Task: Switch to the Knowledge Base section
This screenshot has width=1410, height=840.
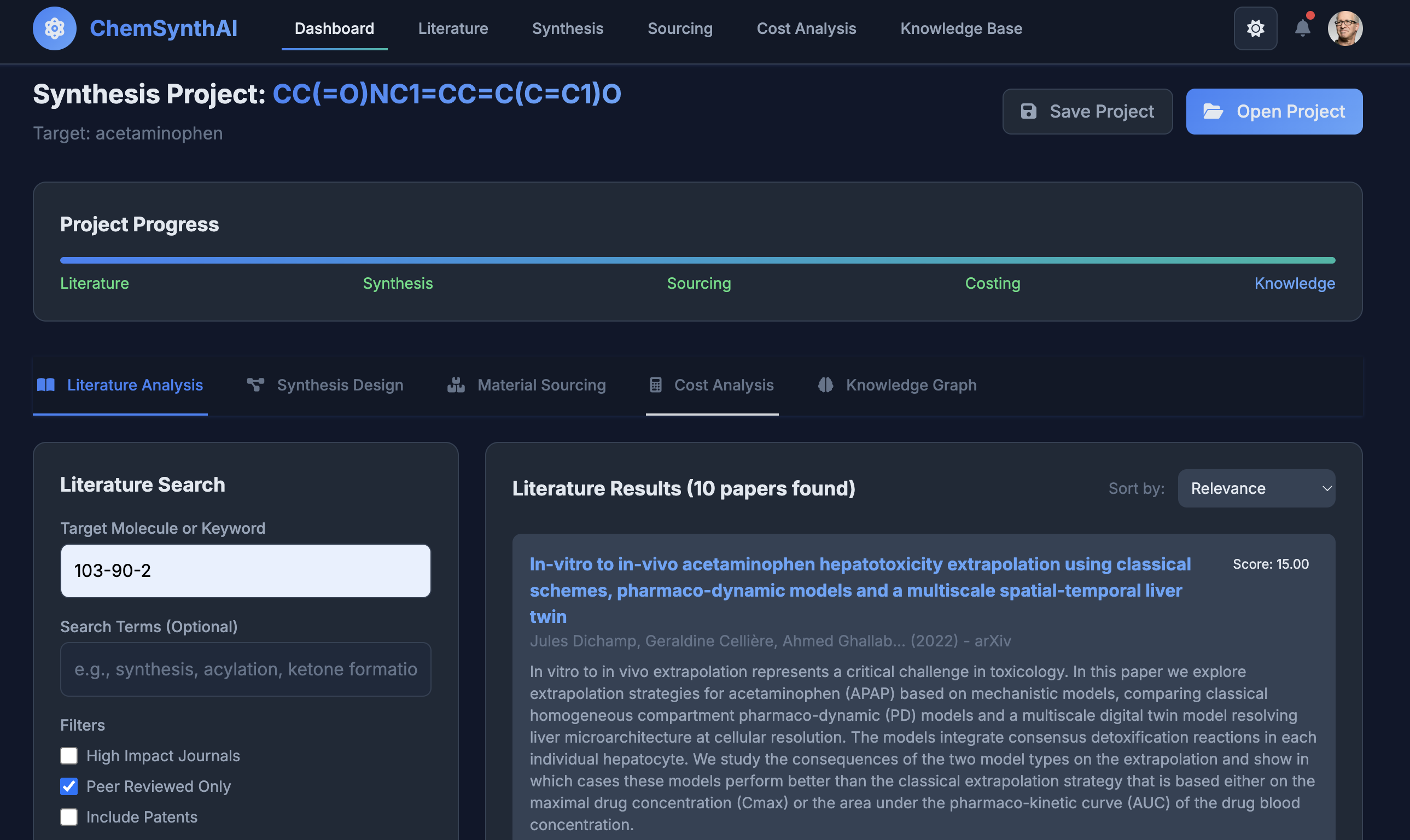Action: click(960, 28)
